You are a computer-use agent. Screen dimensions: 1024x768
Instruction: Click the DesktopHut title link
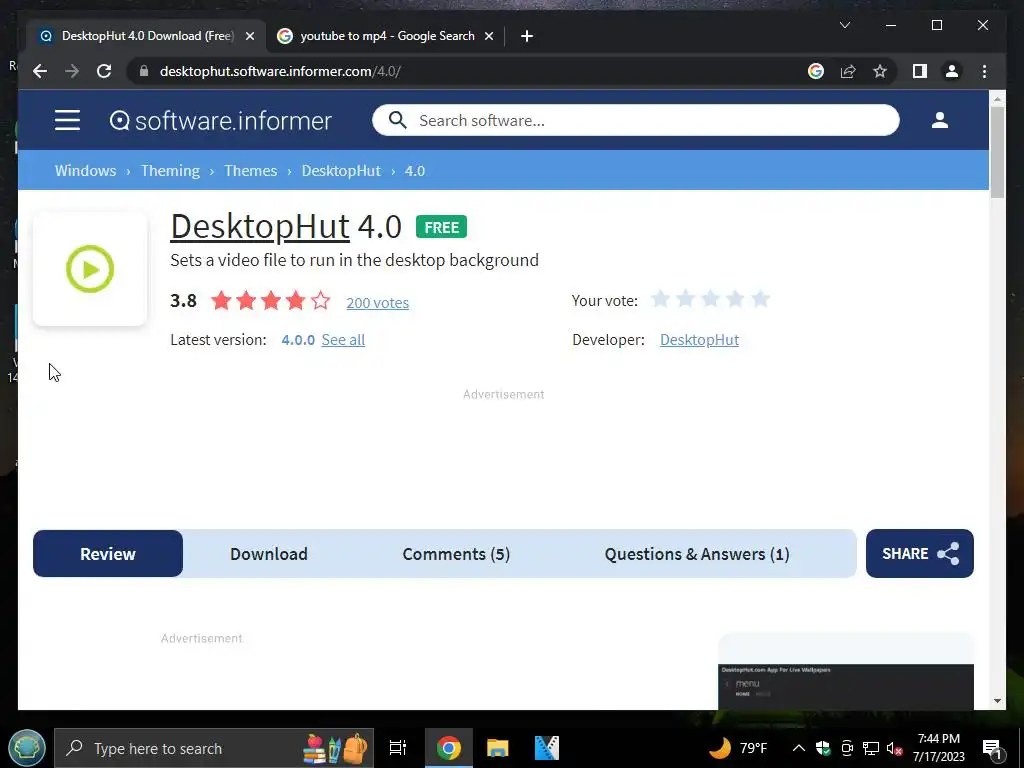[260, 227]
